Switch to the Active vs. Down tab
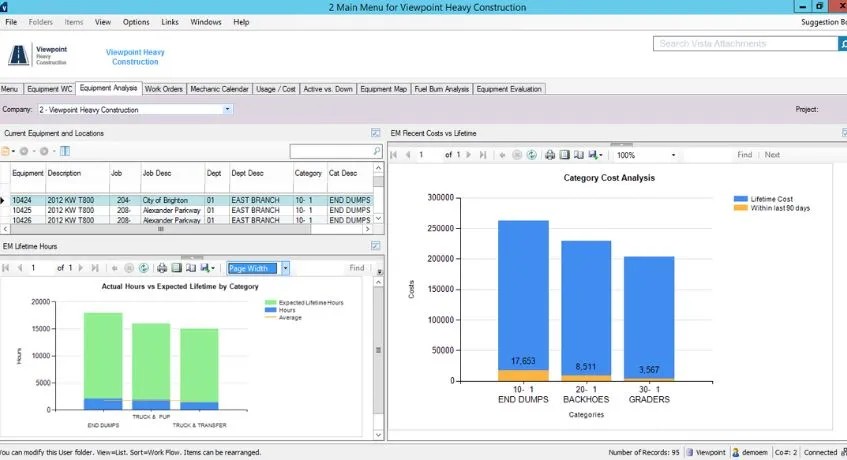847x460 pixels. pos(328,89)
